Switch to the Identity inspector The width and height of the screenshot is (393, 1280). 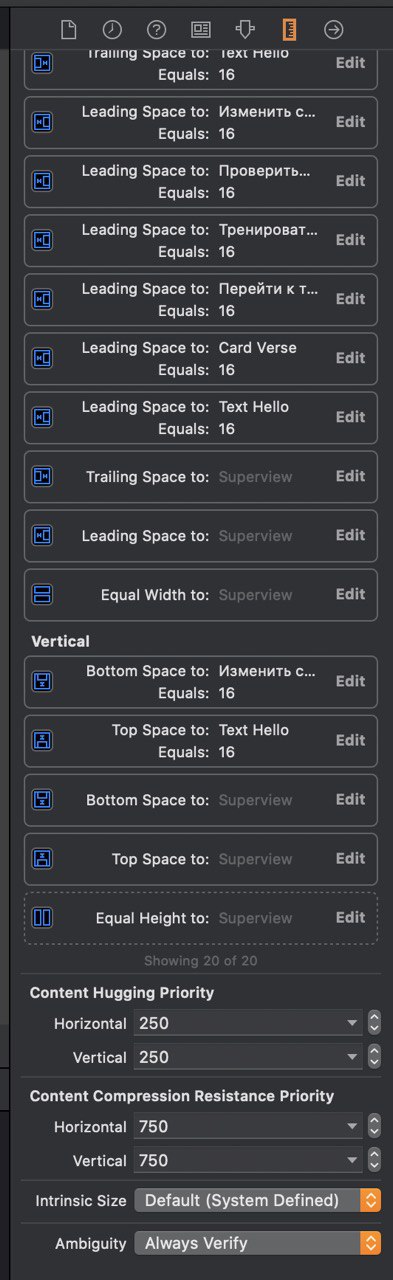(x=200, y=29)
